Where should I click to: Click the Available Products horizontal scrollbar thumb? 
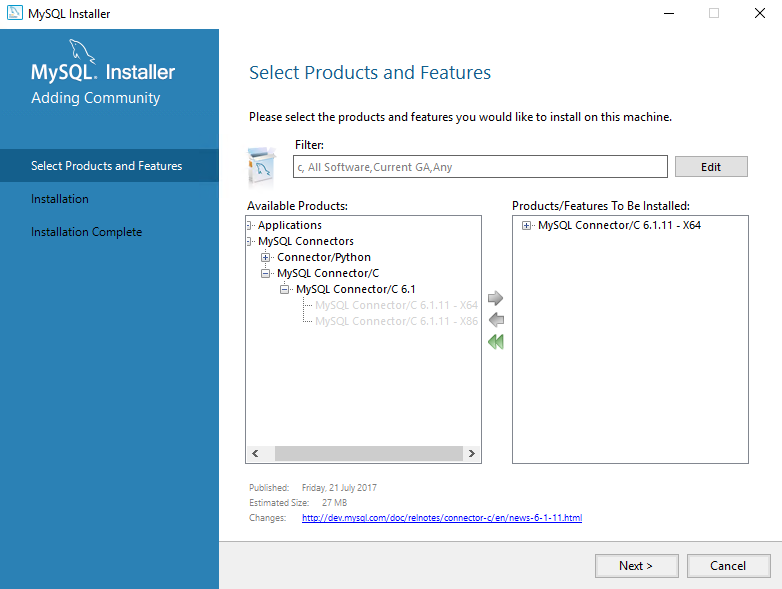point(369,453)
